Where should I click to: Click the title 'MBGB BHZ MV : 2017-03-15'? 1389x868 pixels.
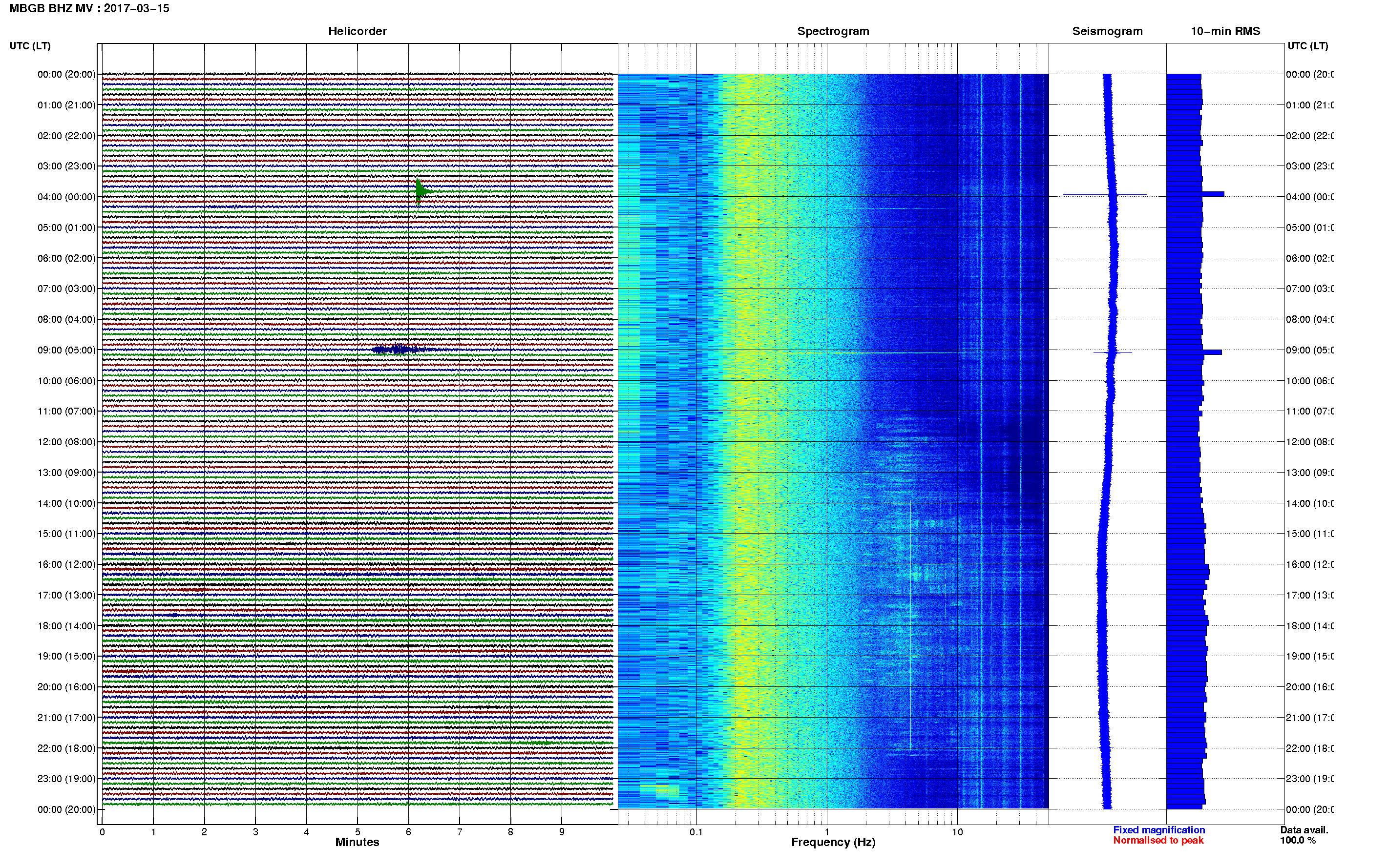coord(89,8)
